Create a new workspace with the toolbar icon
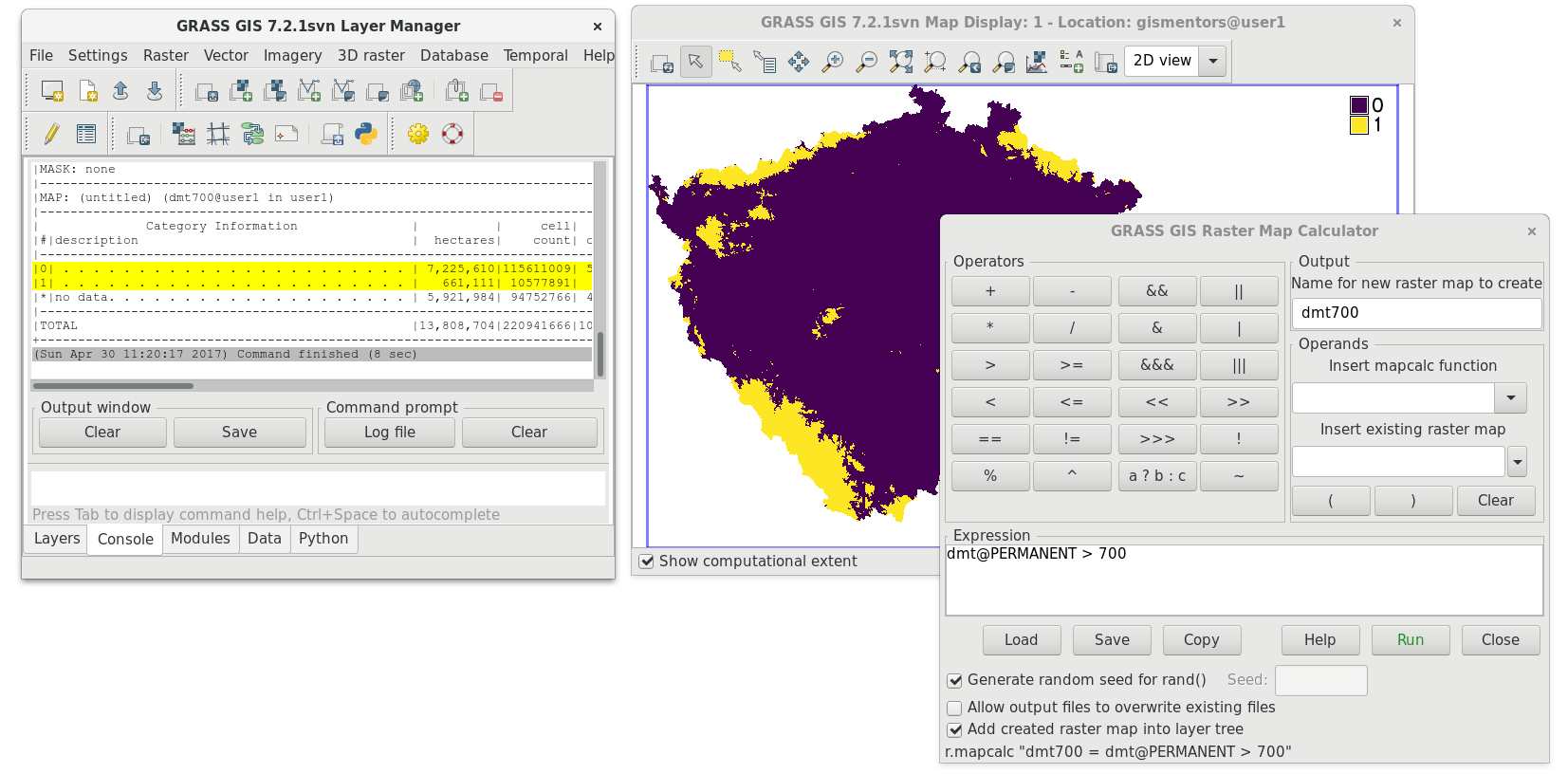 [87, 91]
